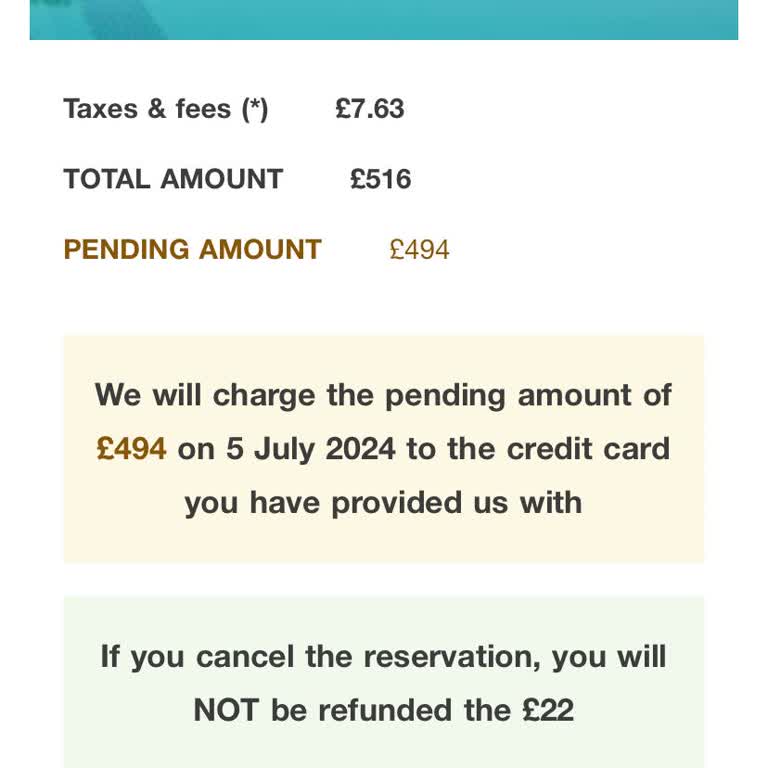Select the £7.63 taxes amount
The height and width of the screenshot is (768, 768).
pyautogui.click(x=370, y=109)
